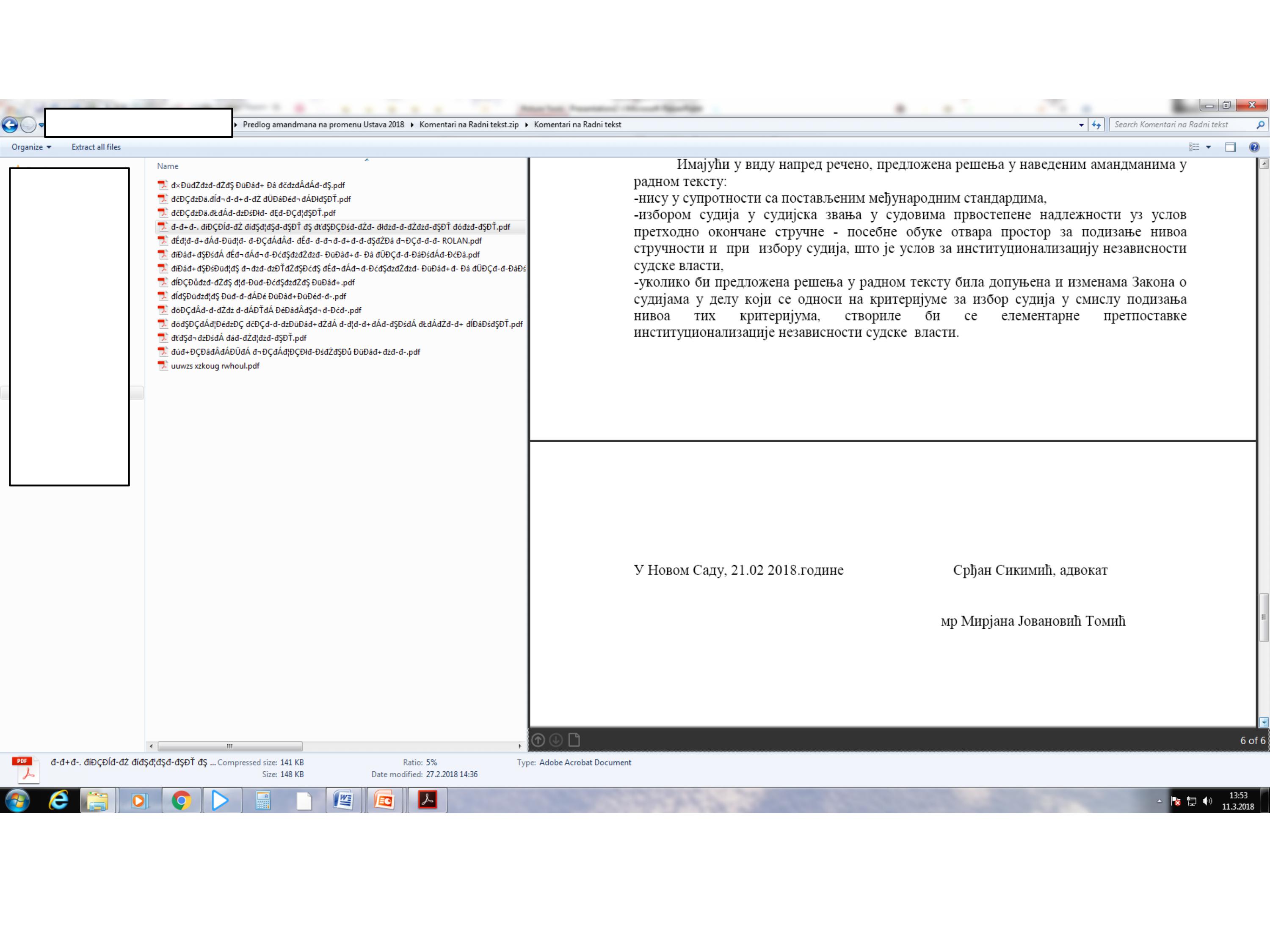The height and width of the screenshot is (952, 1270).
Task: Open Explorer help with question mark icon
Action: point(1254,147)
